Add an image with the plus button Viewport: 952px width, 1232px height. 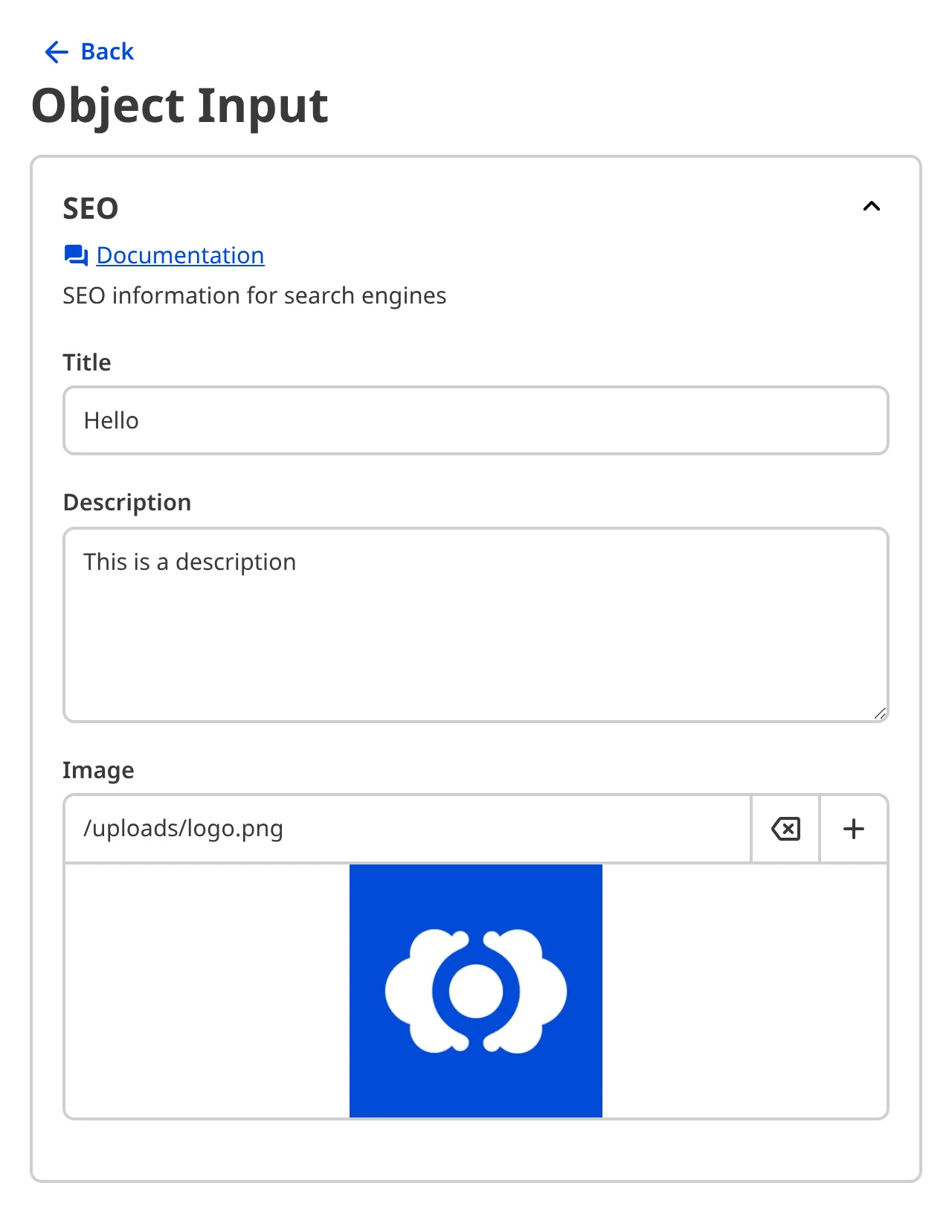(x=854, y=829)
